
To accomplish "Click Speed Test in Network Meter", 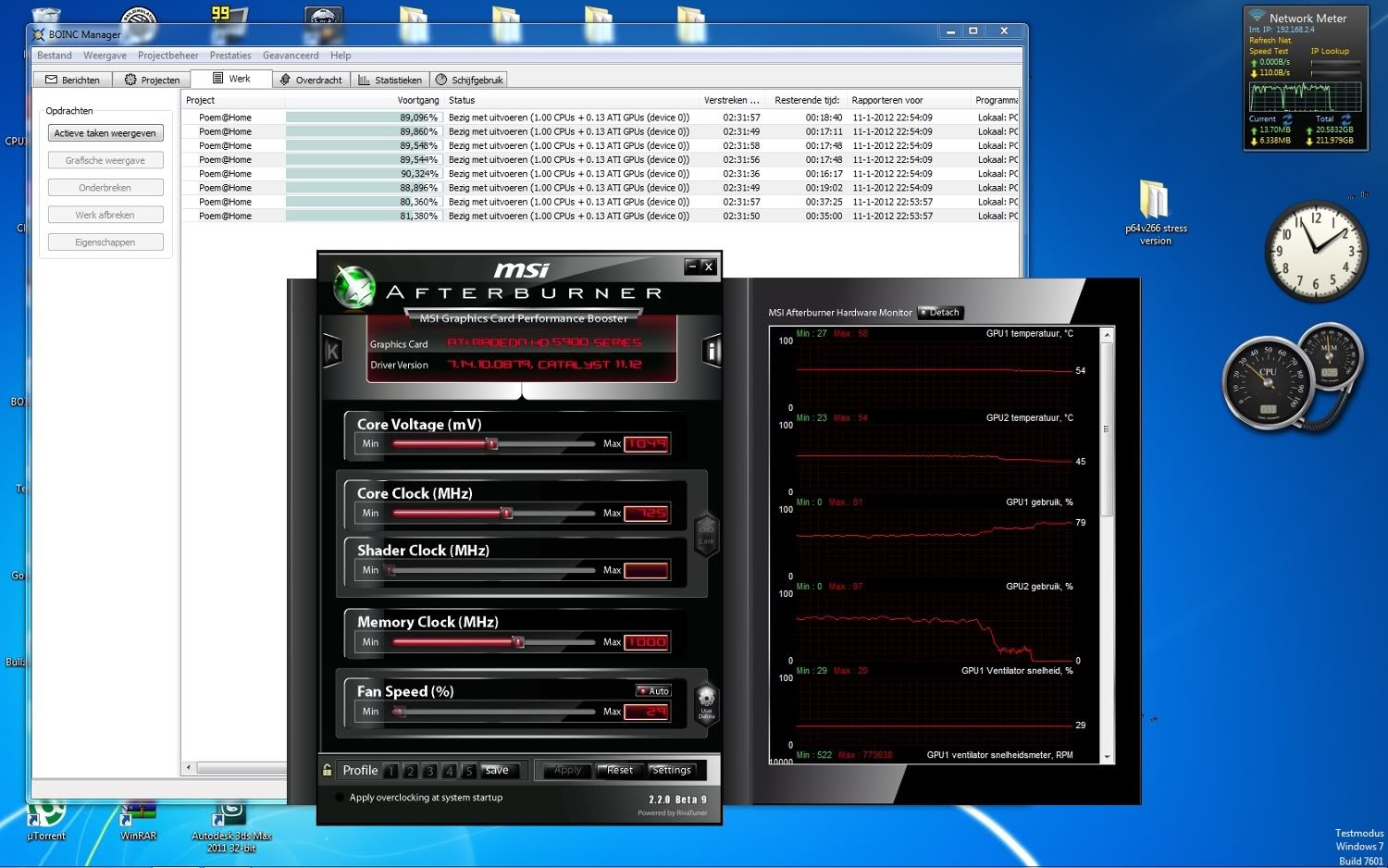I will 1269,52.
